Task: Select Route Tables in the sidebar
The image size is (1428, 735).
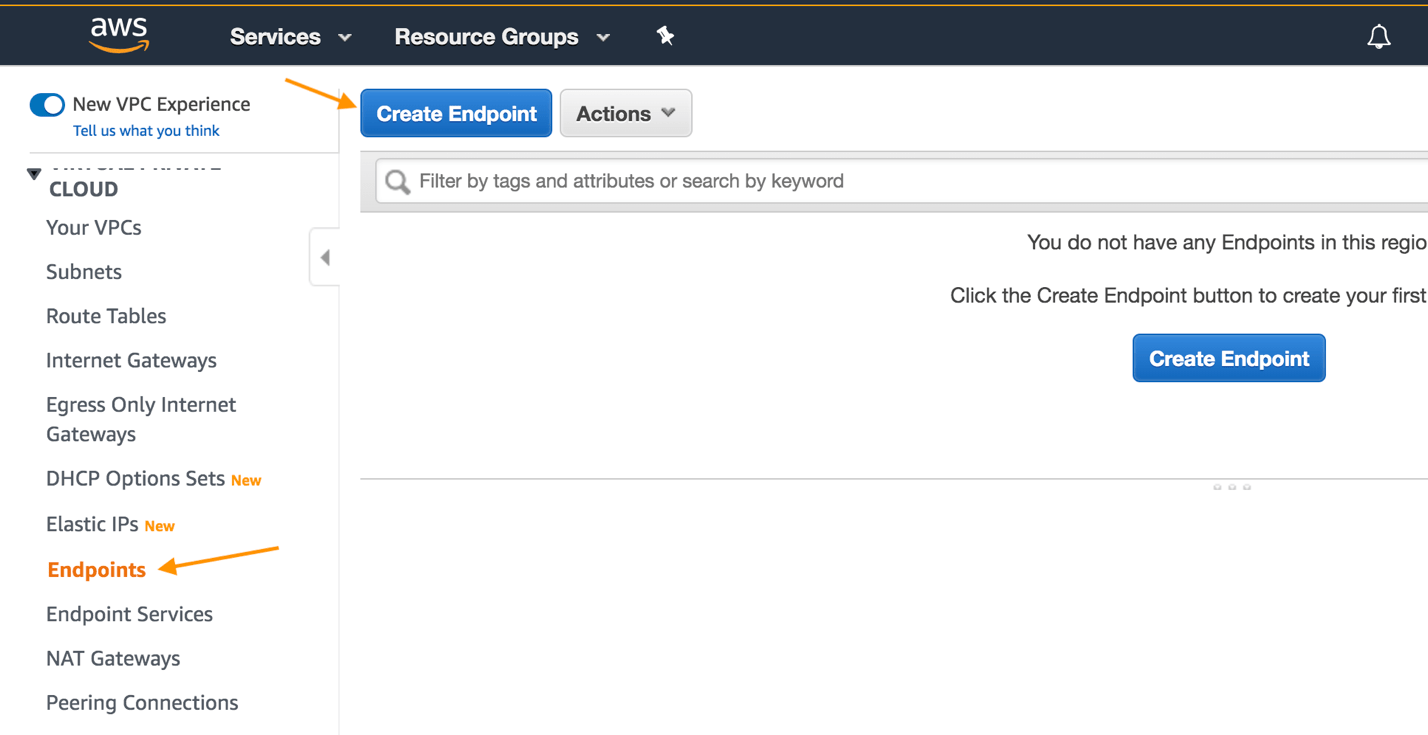Action: pyautogui.click(x=106, y=316)
